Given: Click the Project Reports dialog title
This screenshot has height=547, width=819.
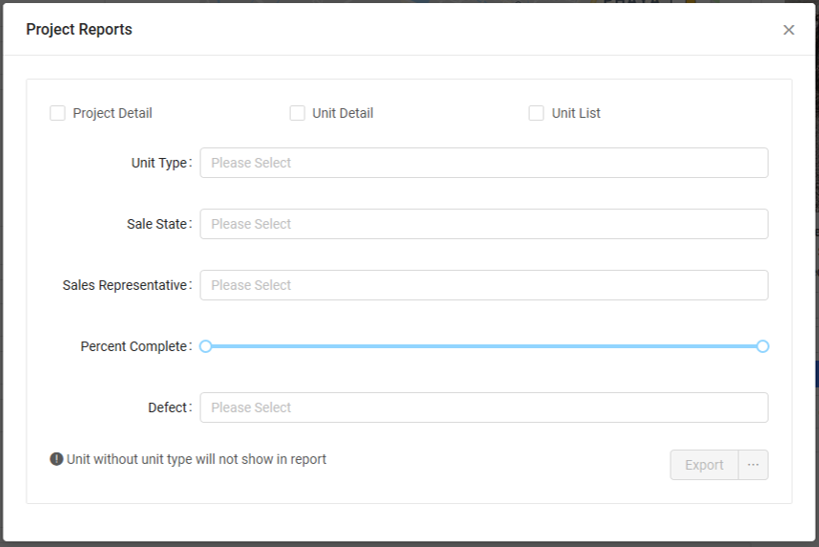Looking at the screenshot, I should [x=79, y=30].
